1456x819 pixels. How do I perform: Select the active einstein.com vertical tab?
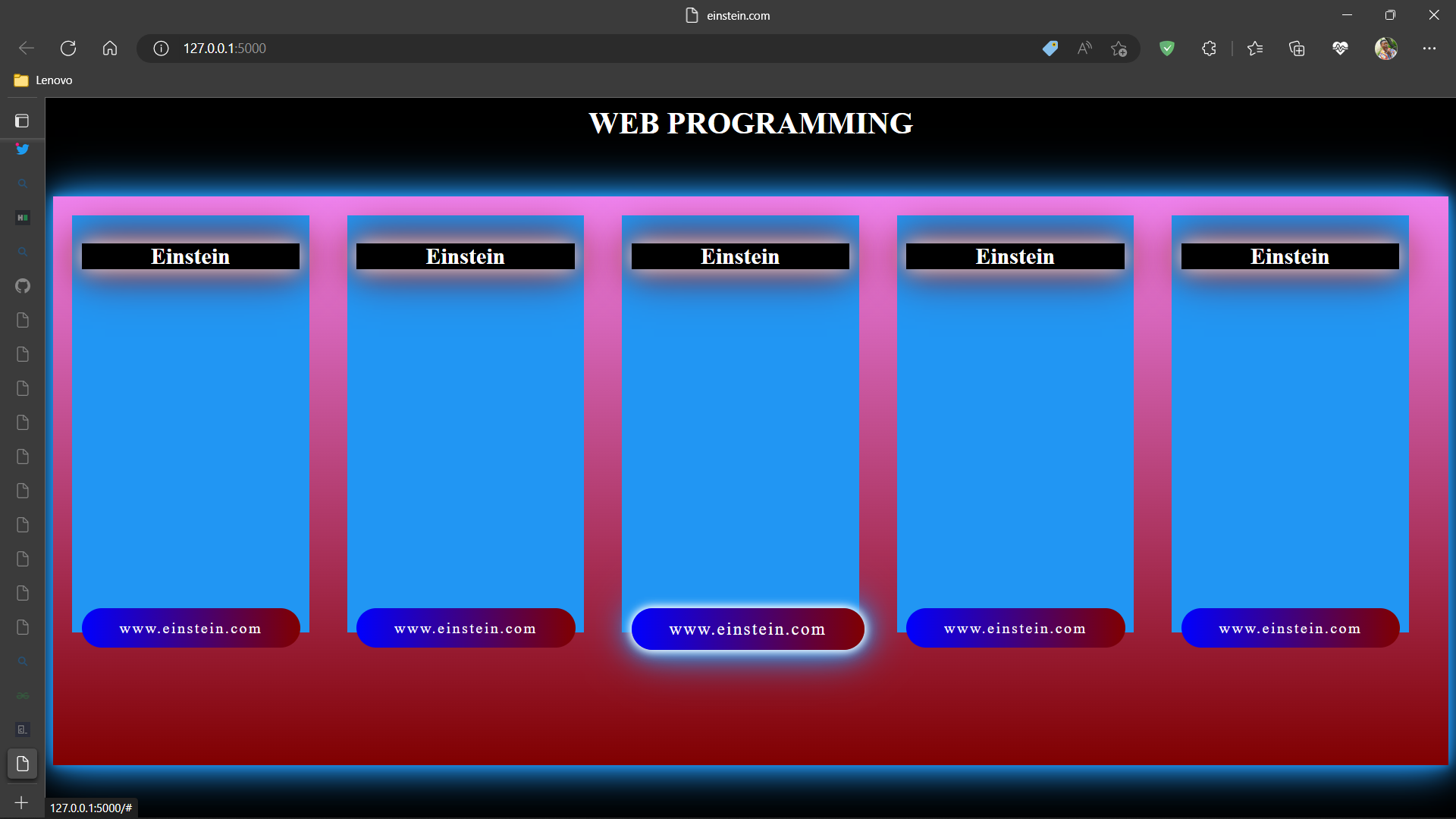pyautogui.click(x=22, y=764)
